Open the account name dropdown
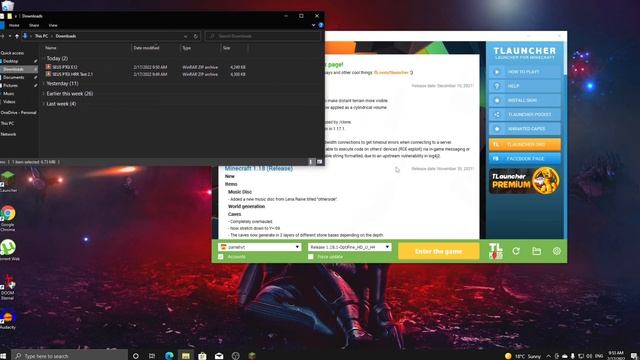The image size is (640, 360). coord(260,247)
